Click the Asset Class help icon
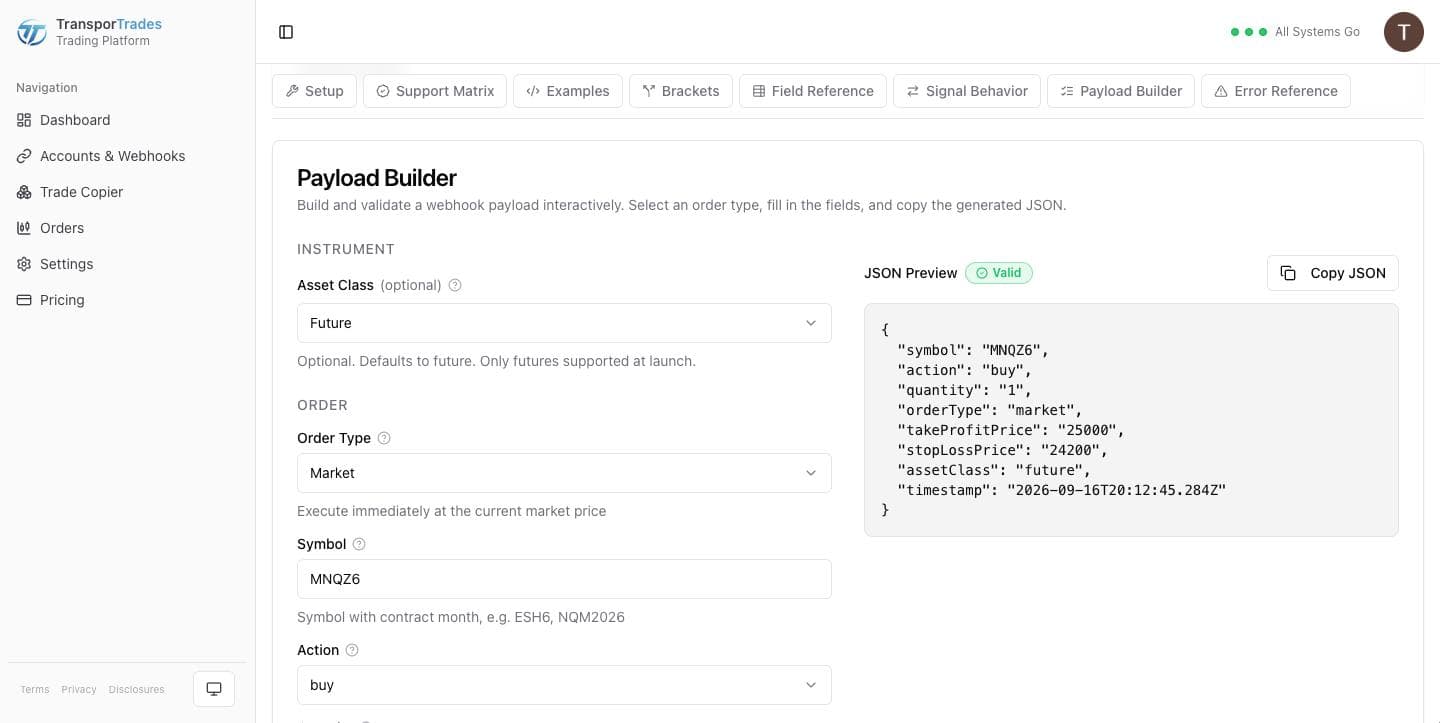The image size is (1440, 723). [455, 285]
